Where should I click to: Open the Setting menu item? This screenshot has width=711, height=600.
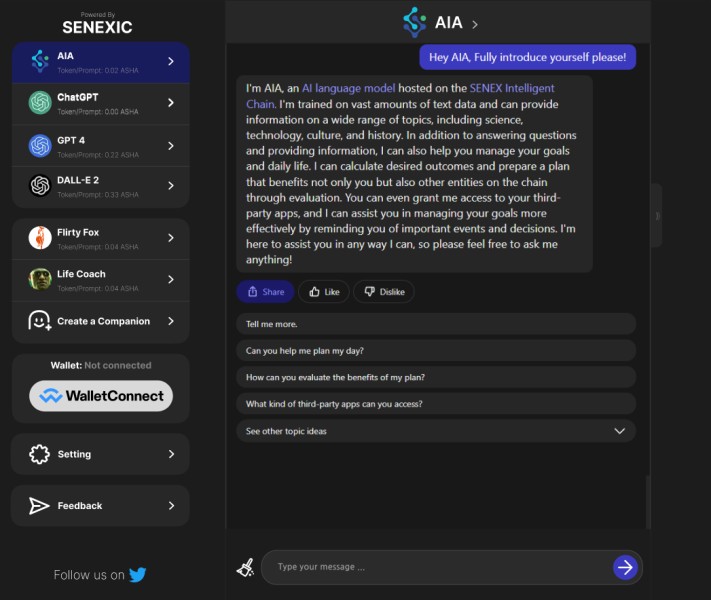pos(100,454)
